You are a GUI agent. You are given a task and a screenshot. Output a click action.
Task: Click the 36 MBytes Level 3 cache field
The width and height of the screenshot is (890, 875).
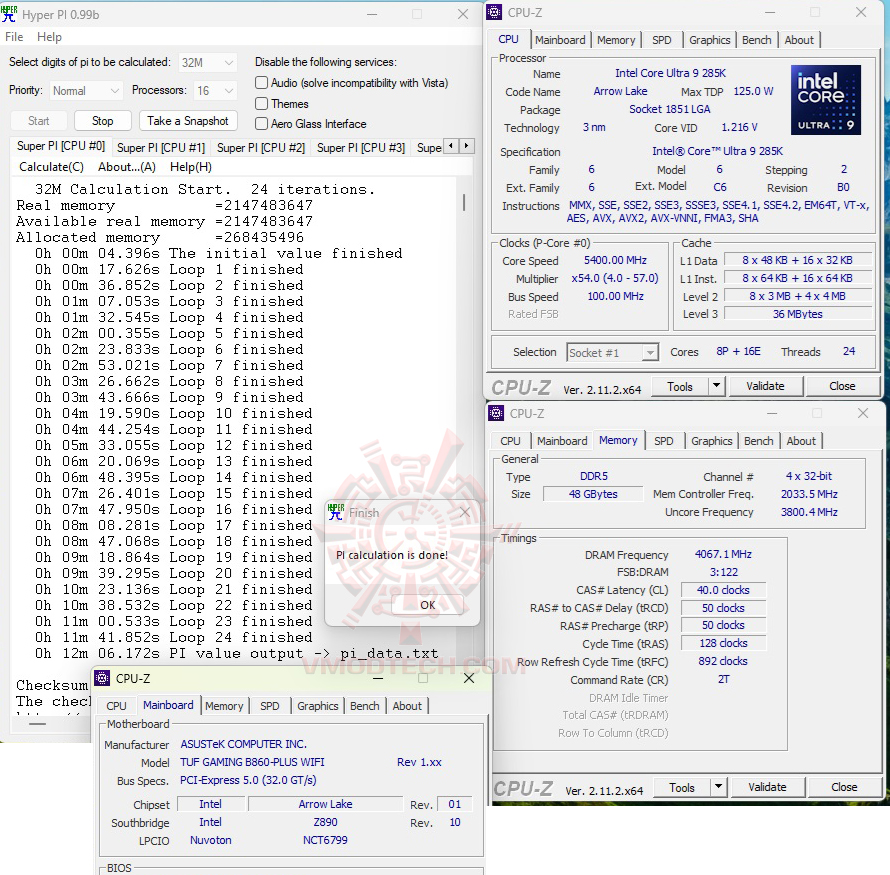click(797, 314)
